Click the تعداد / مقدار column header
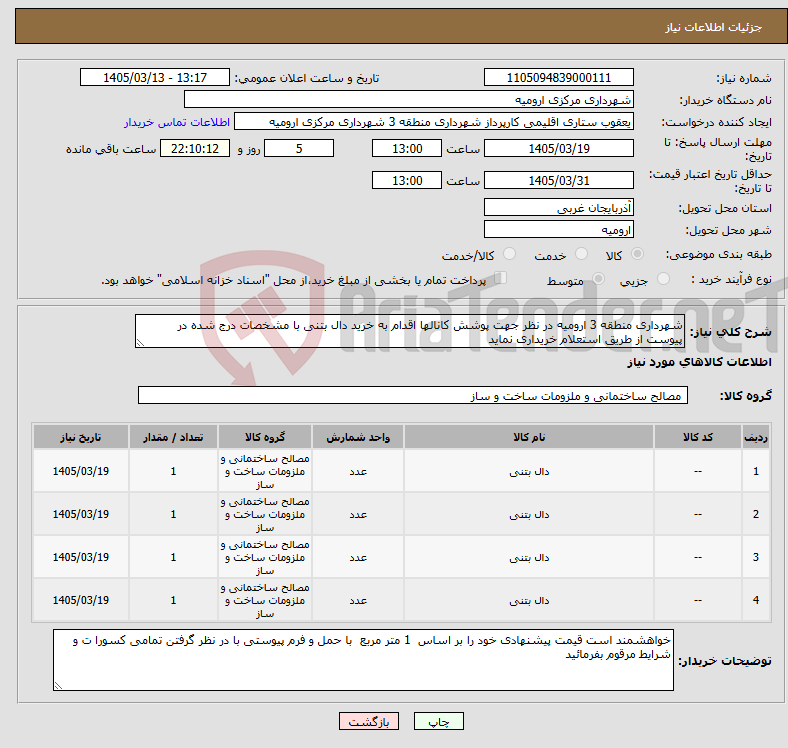The image size is (788, 748). click(x=173, y=437)
